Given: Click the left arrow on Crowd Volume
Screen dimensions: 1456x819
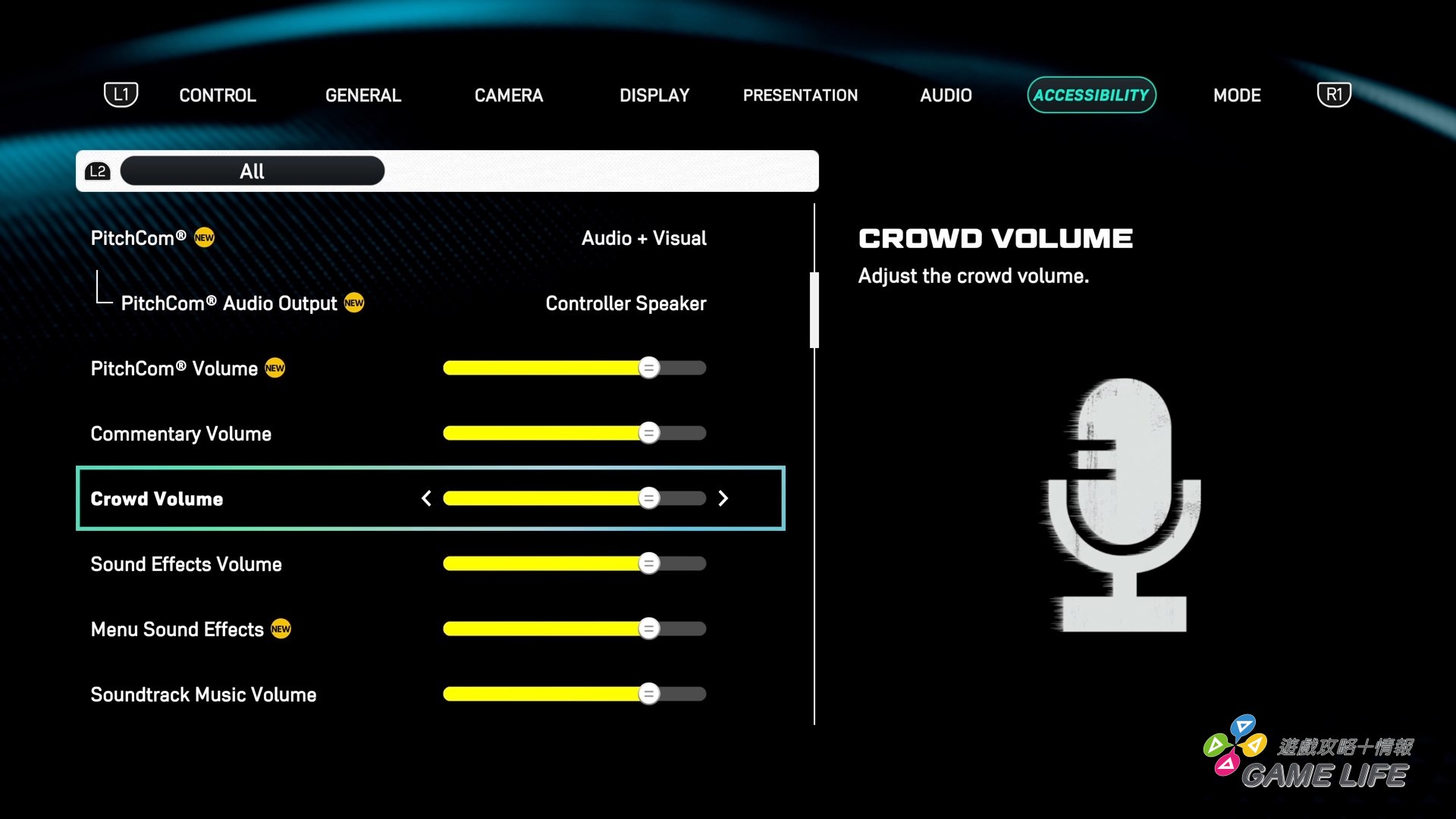Looking at the screenshot, I should pyautogui.click(x=426, y=498).
